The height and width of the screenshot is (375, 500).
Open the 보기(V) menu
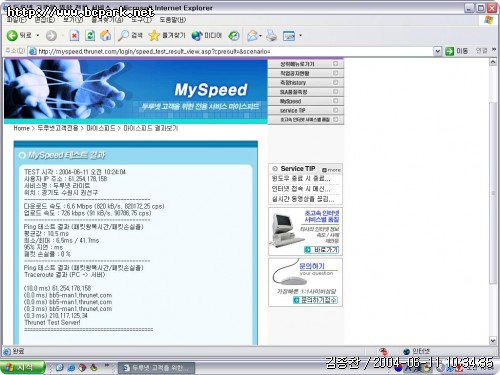[73, 20]
